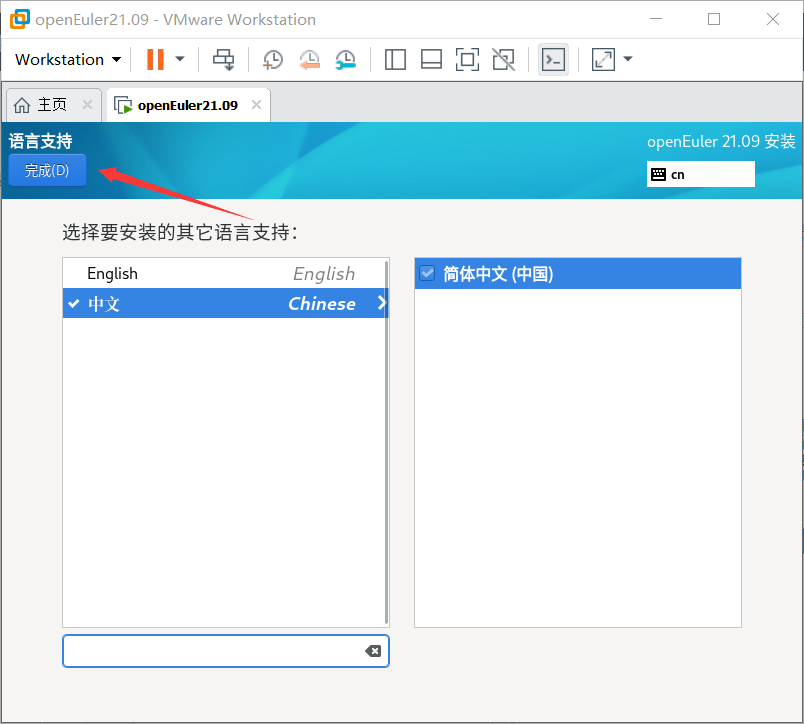Minimize the VMware Workstation window
The width and height of the screenshot is (804, 724).
tap(656, 19)
